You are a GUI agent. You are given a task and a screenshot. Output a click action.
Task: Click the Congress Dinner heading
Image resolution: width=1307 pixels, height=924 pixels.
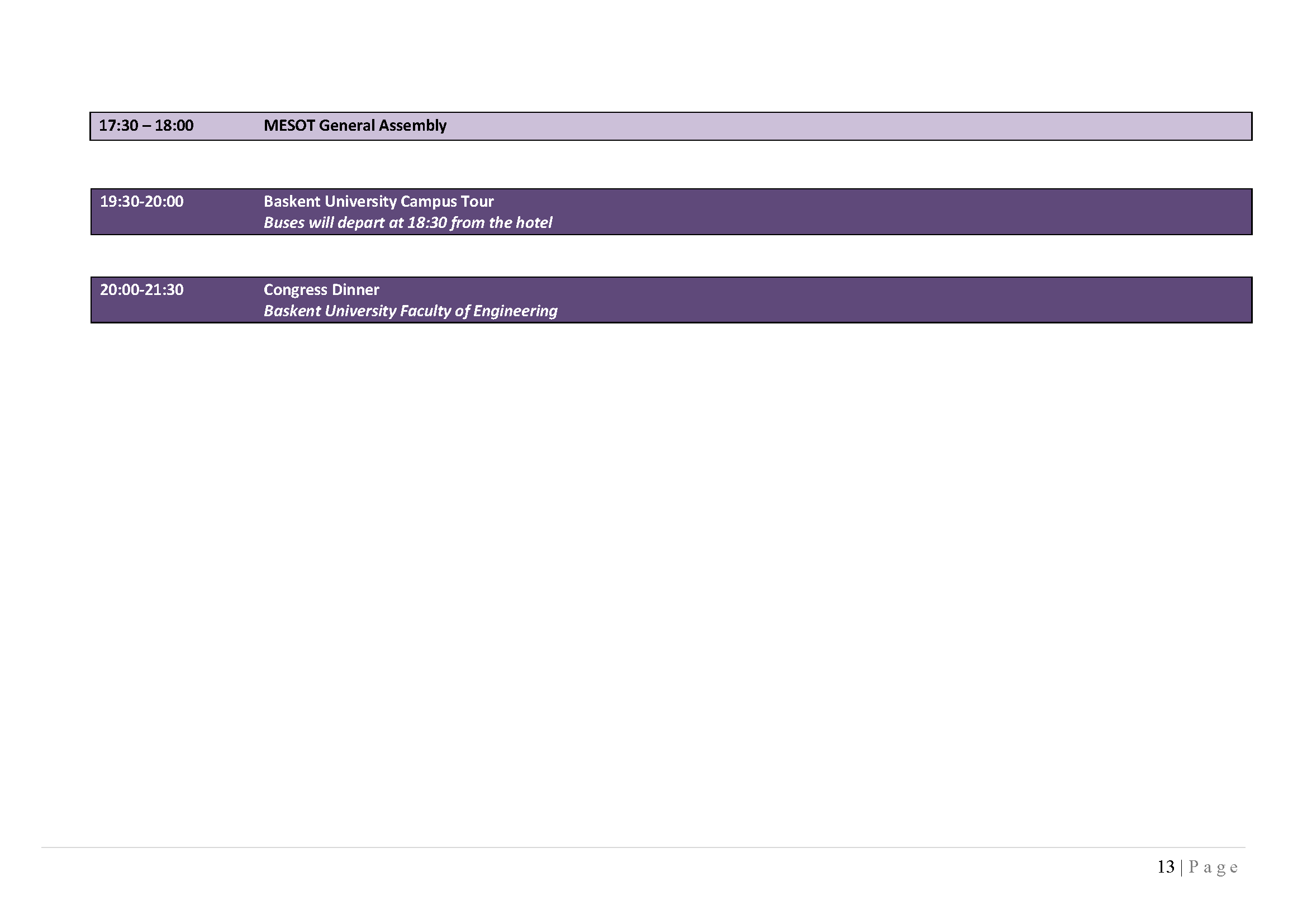click(x=321, y=289)
